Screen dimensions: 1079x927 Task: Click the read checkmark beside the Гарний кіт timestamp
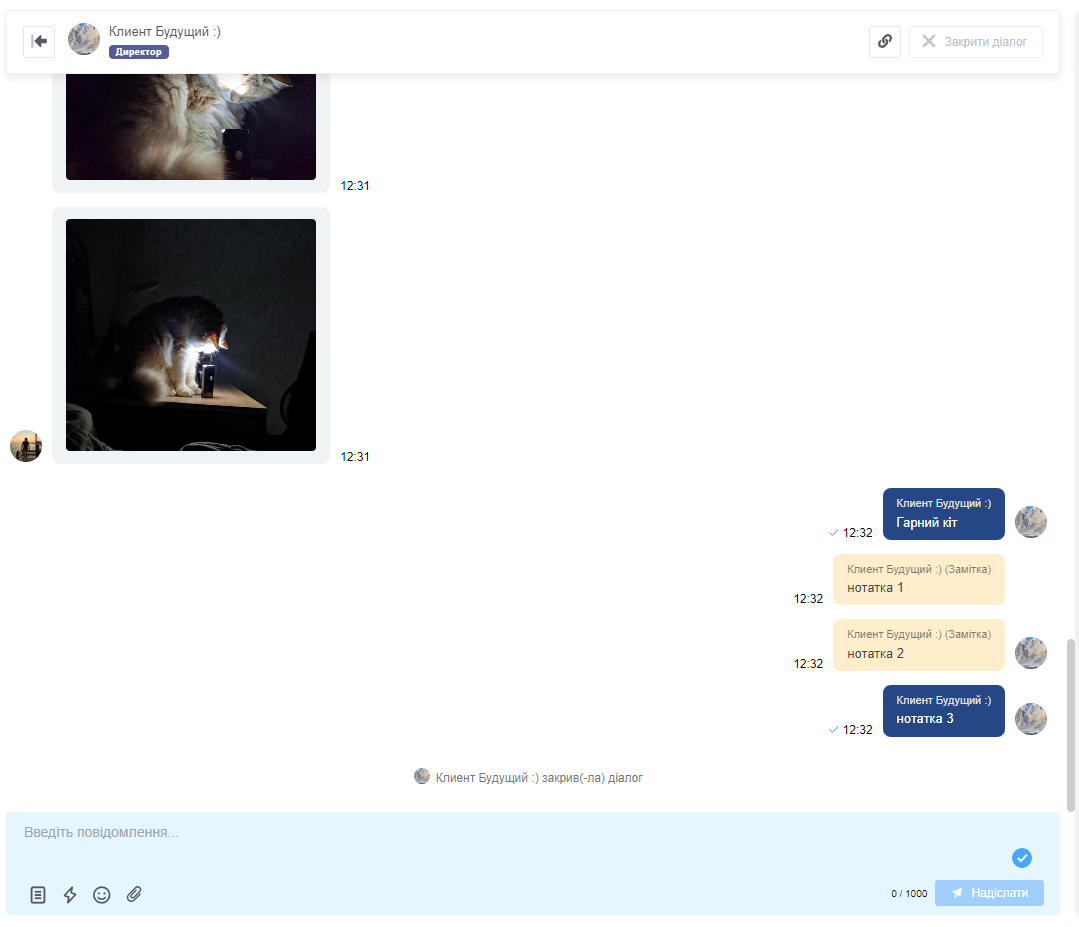[x=833, y=533]
